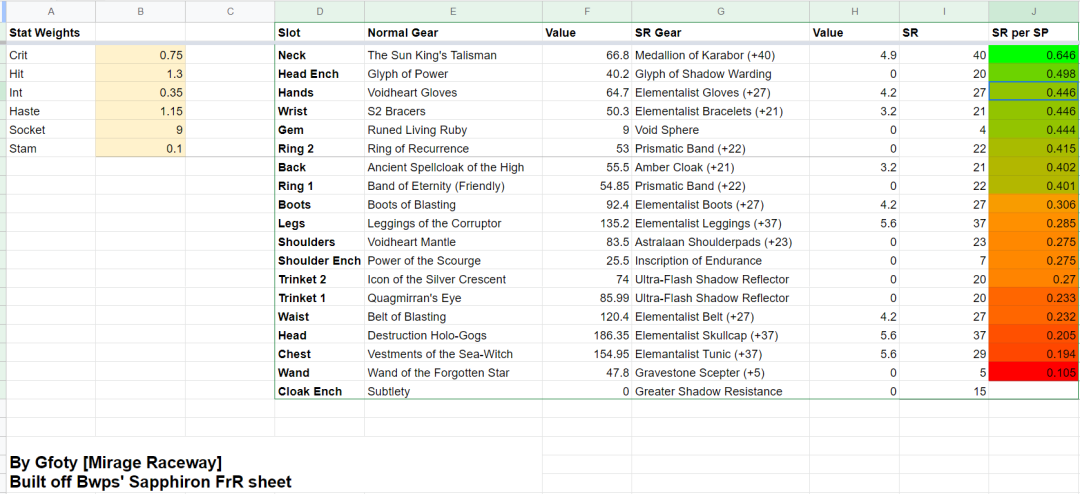Viewport: 1080px width, 494px height.
Task: Select the orange 0.306 SR per SP cell
Action: tap(1034, 205)
